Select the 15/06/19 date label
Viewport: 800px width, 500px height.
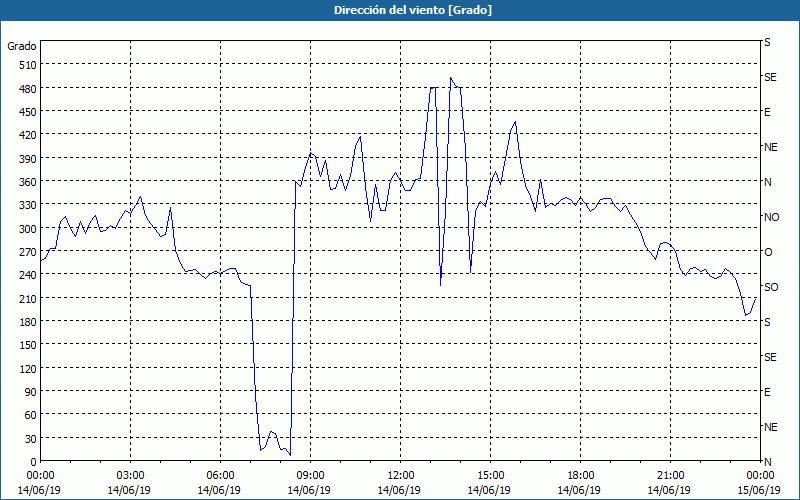click(759, 490)
